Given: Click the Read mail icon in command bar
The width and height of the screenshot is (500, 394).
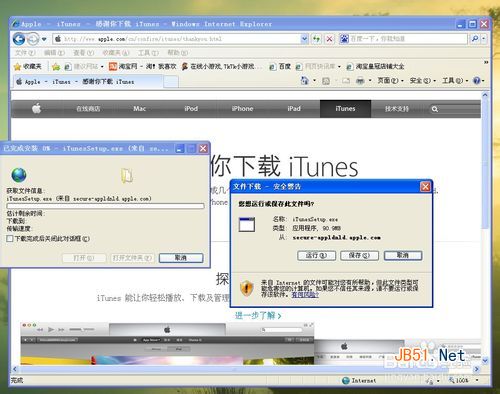Looking at the screenshot, I should click(346, 81).
